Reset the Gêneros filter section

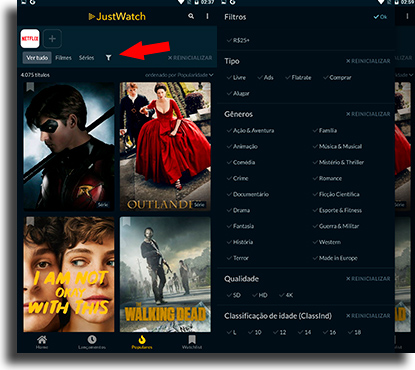(368, 114)
